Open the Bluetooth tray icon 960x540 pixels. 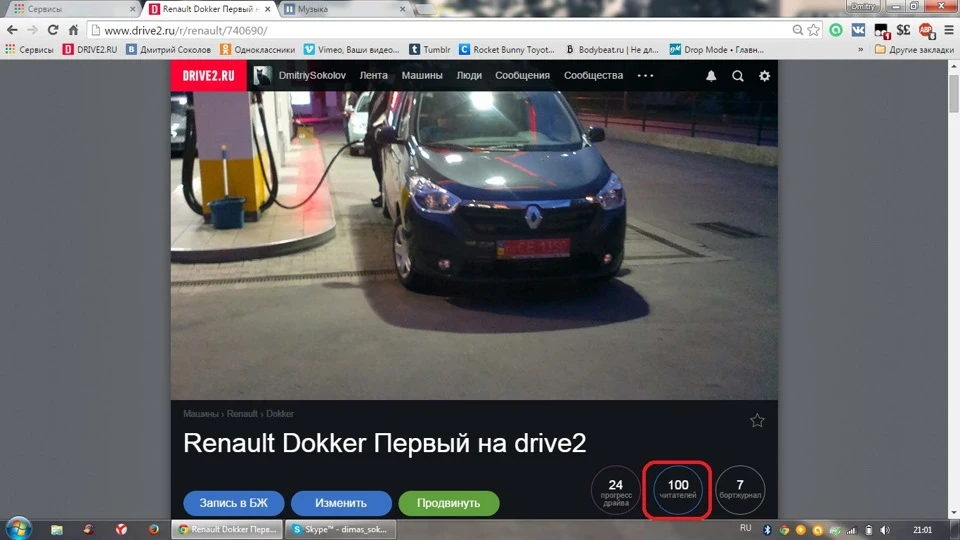[767, 530]
